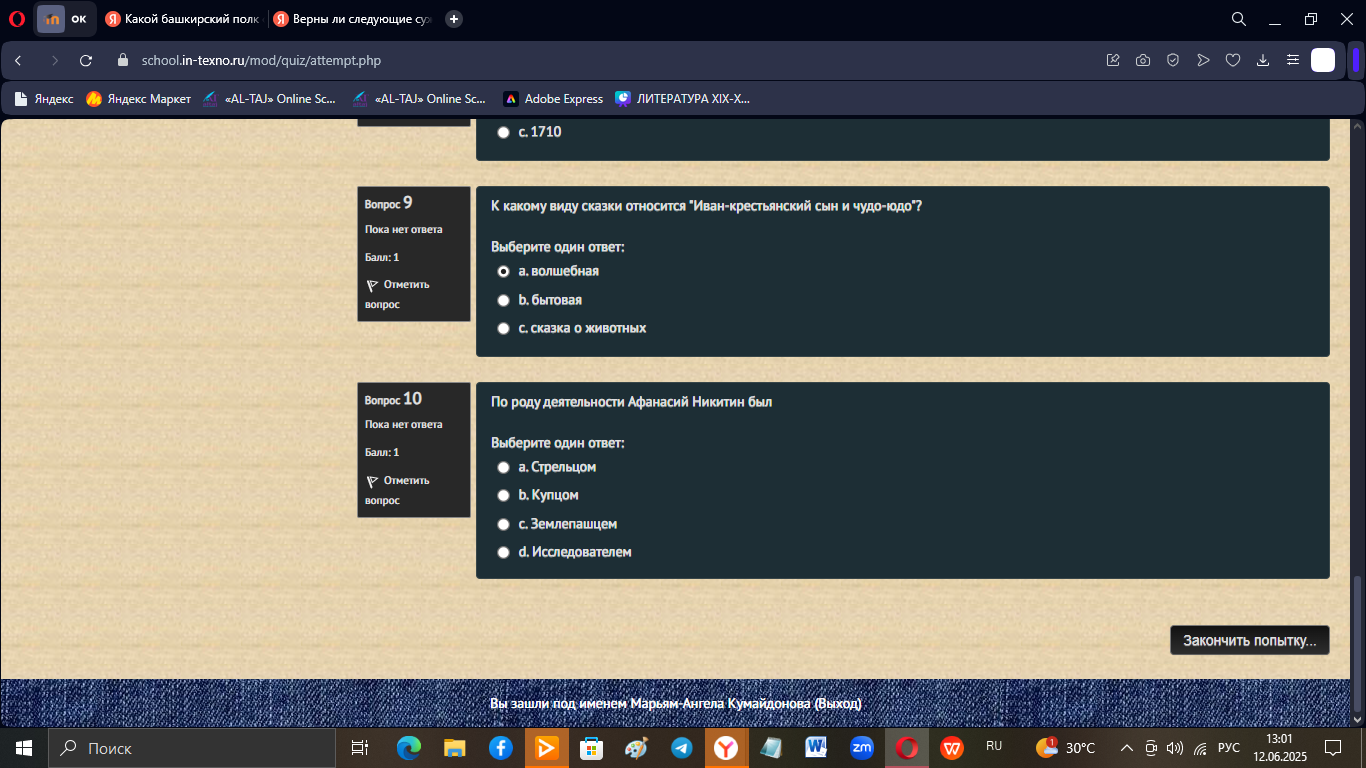Viewport: 1366px width, 768px height.
Task: Click the Закончить попытку button
Action: pyautogui.click(x=1250, y=641)
